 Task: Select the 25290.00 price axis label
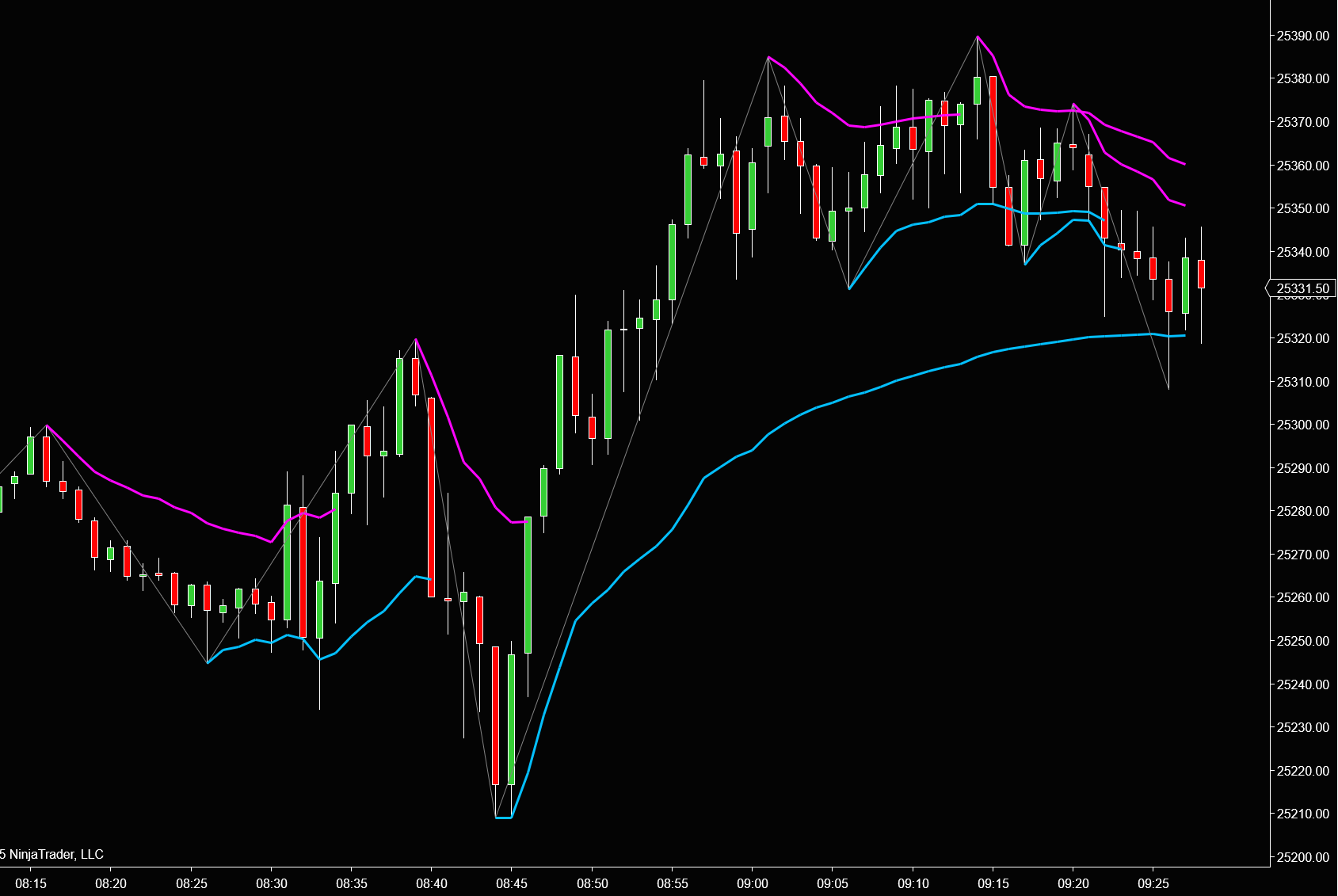point(1303,468)
